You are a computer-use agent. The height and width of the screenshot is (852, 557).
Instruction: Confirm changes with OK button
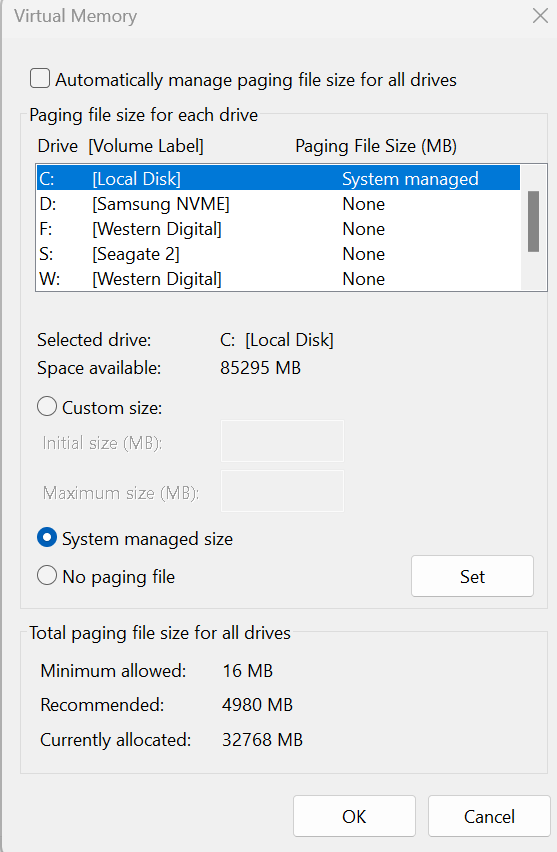click(x=354, y=816)
